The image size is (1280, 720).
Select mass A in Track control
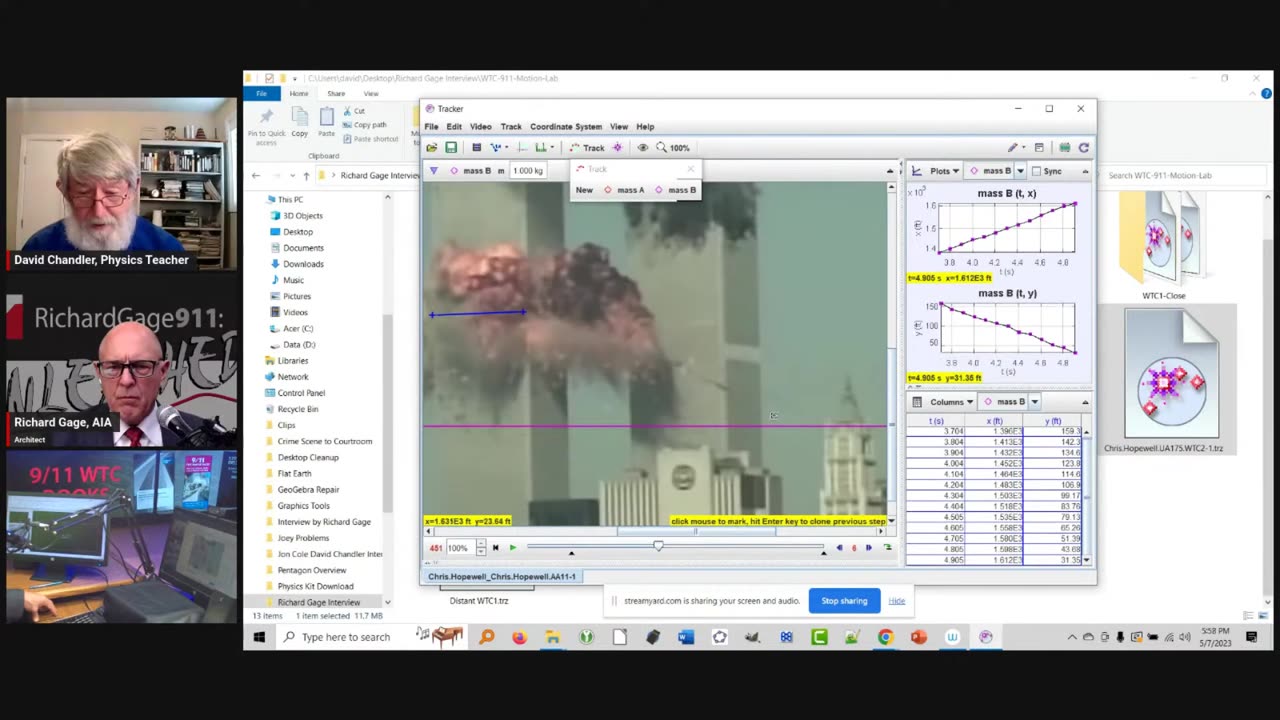(x=625, y=190)
